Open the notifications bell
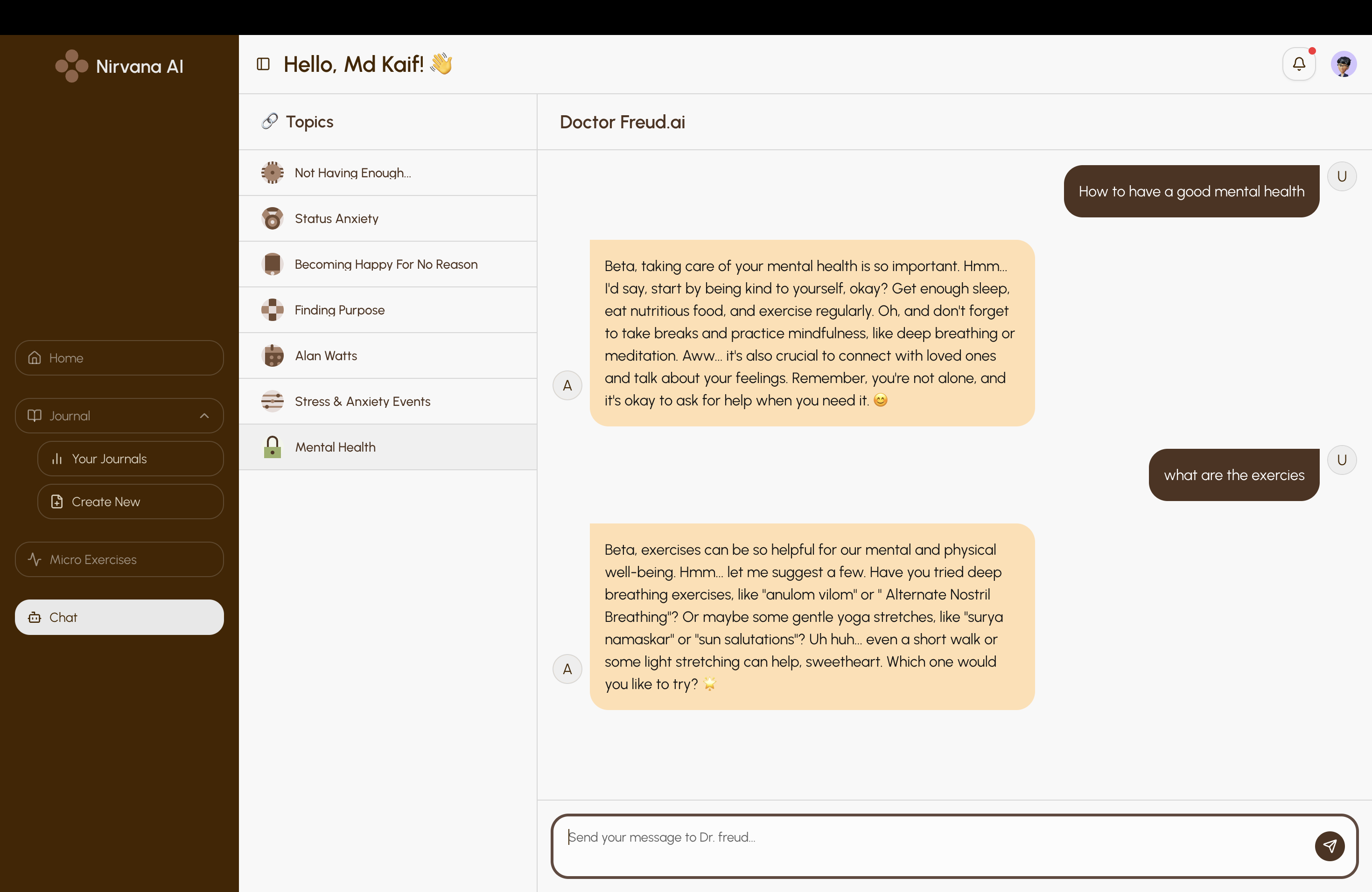The image size is (1372, 892). pyautogui.click(x=1298, y=64)
